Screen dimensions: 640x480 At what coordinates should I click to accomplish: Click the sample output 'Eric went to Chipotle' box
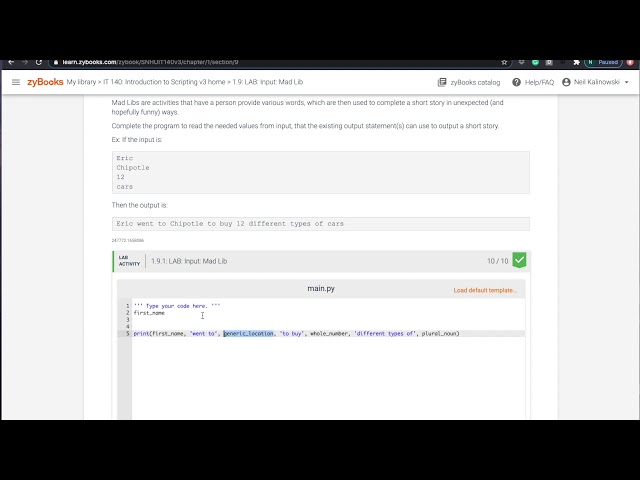tap(321, 224)
